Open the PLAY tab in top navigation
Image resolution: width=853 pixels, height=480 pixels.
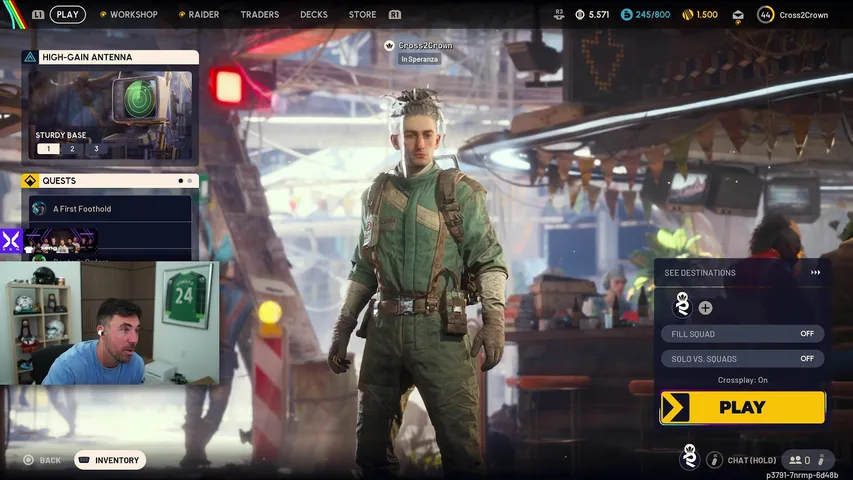67,15
